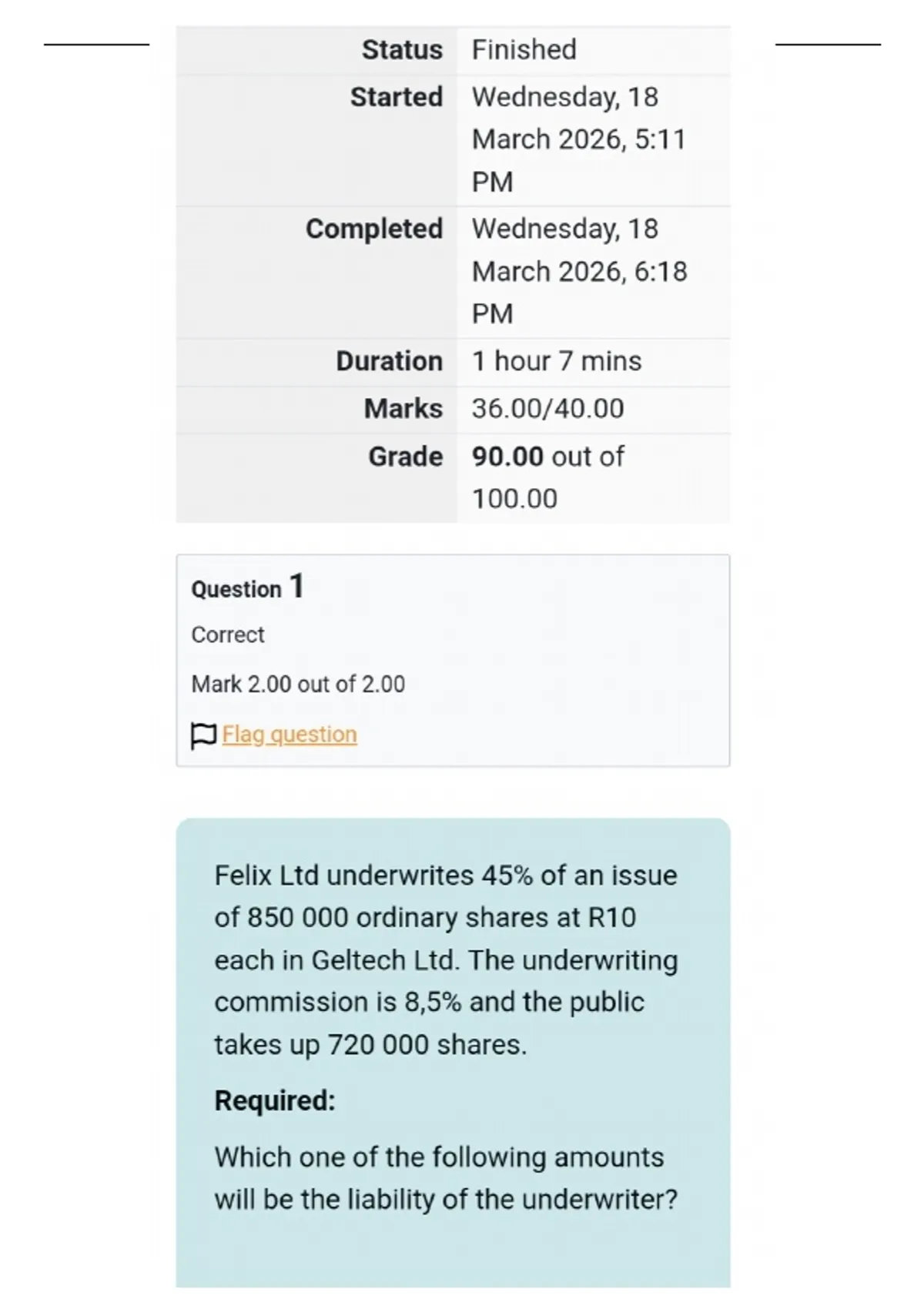Click the Status label cell
This screenshot has height=1309, width=924.
(316, 50)
